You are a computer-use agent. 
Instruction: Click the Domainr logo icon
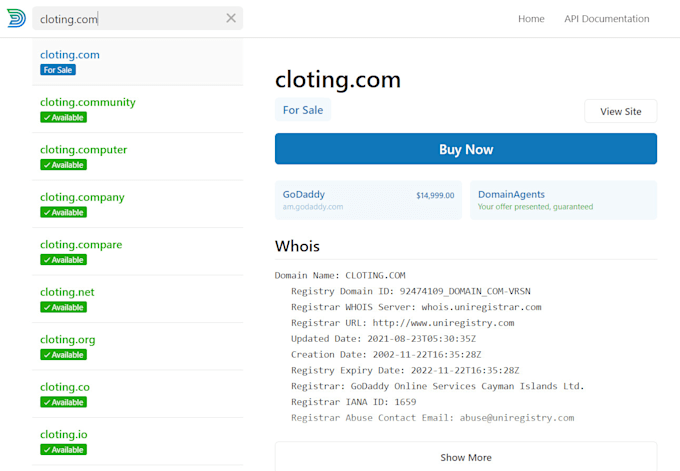16,18
